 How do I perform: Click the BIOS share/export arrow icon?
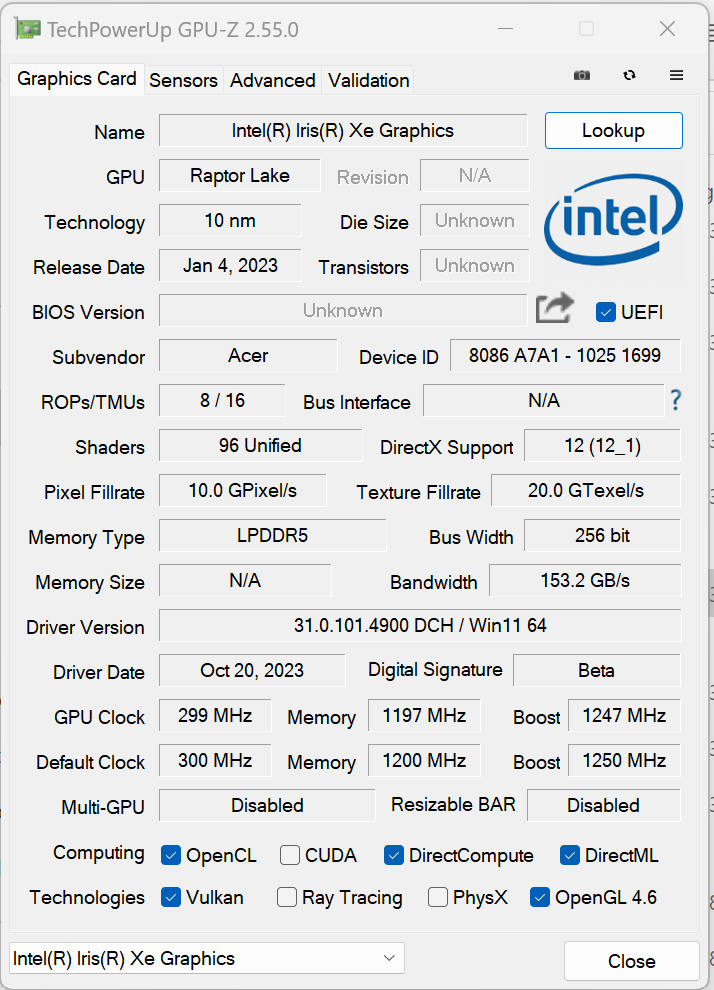[554, 309]
